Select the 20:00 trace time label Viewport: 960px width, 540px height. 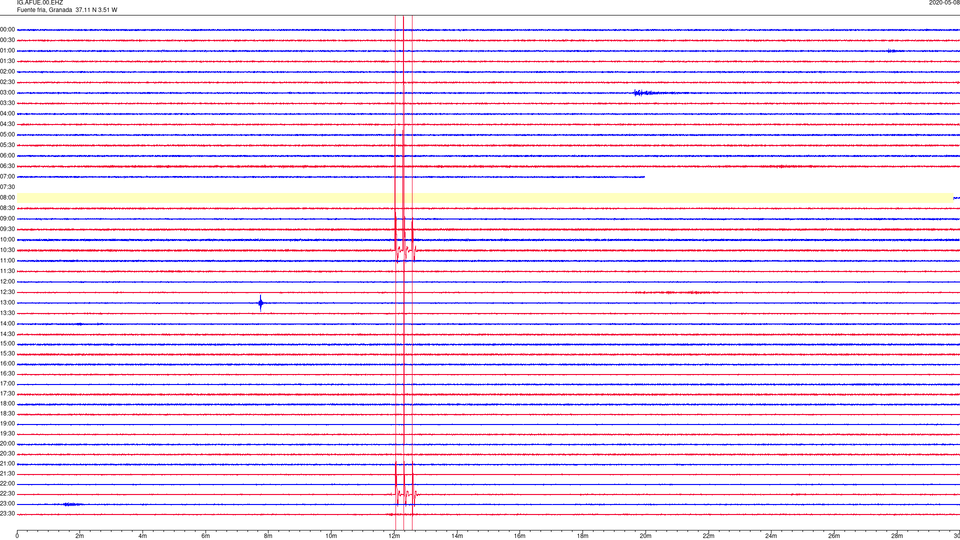(7, 444)
